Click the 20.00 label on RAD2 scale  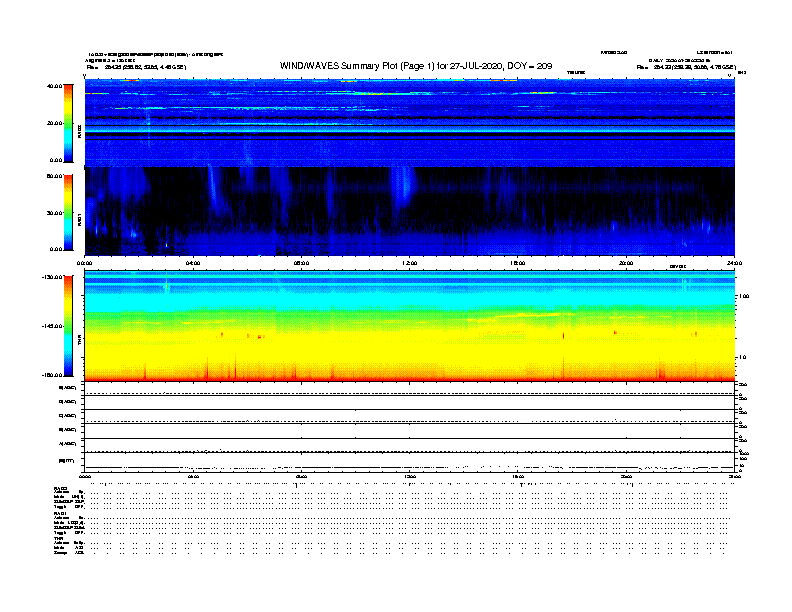click(54, 123)
